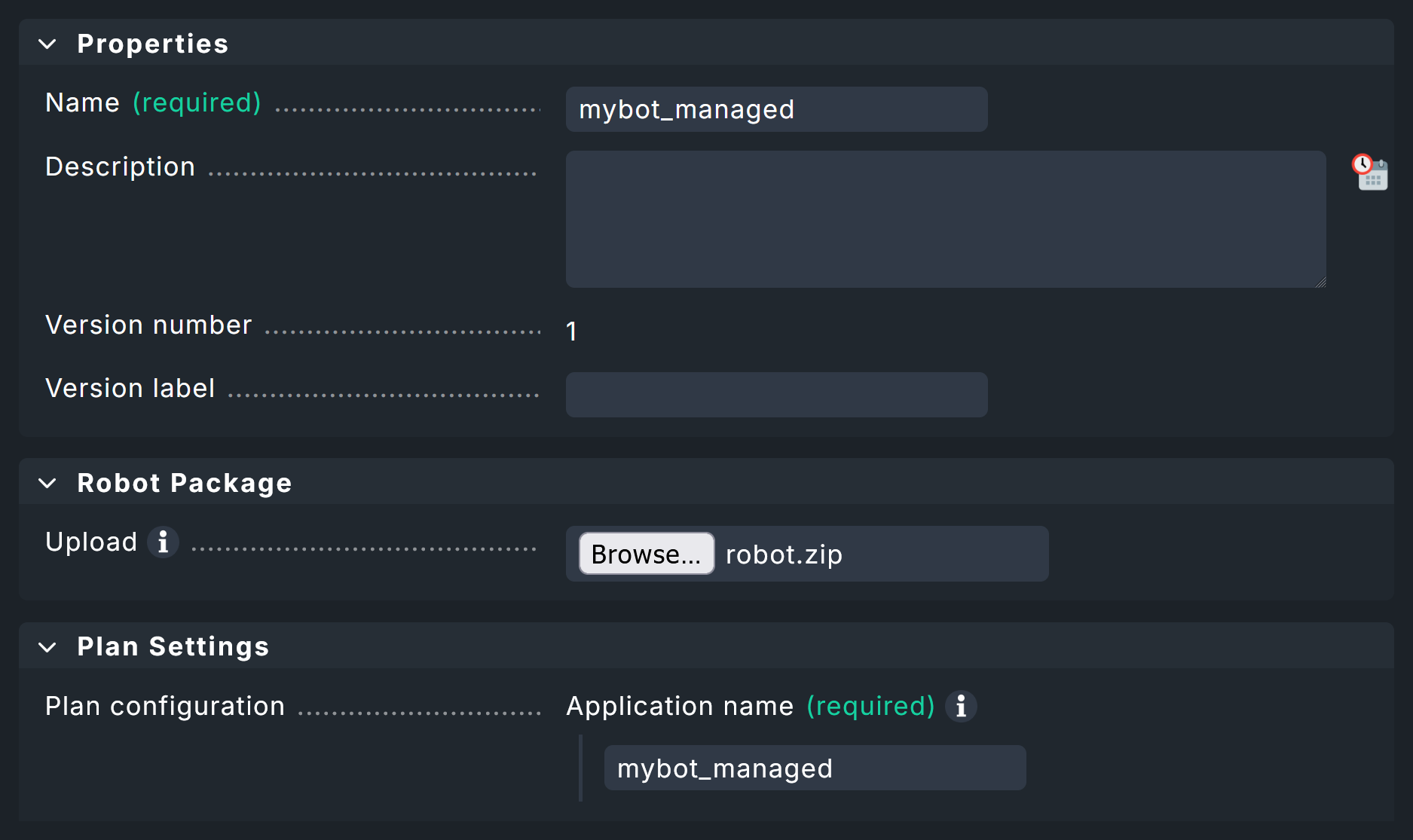Click the Name (required) label
Image resolution: width=1413 pixels, height=840 pixels.
[x=153, y=103]
